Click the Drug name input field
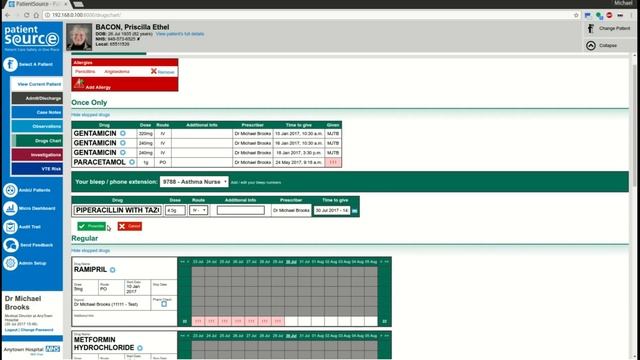The image size is (640, 360). point(118,210)
